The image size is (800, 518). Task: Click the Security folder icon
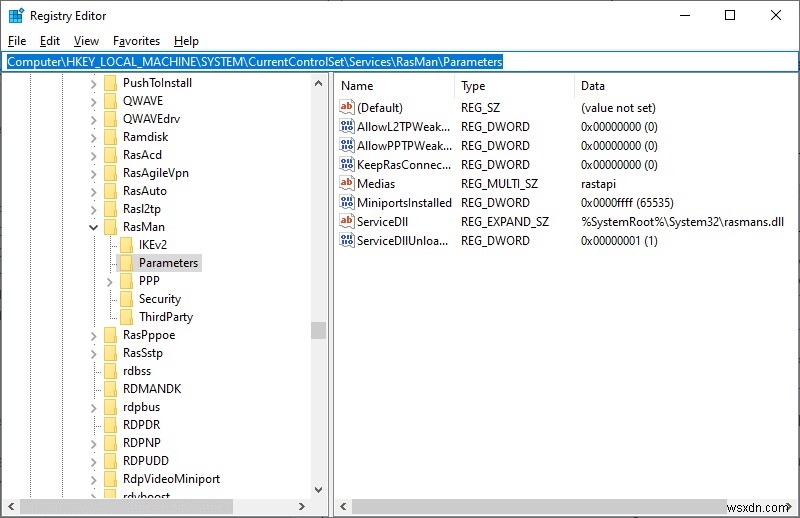coord(127,299)
